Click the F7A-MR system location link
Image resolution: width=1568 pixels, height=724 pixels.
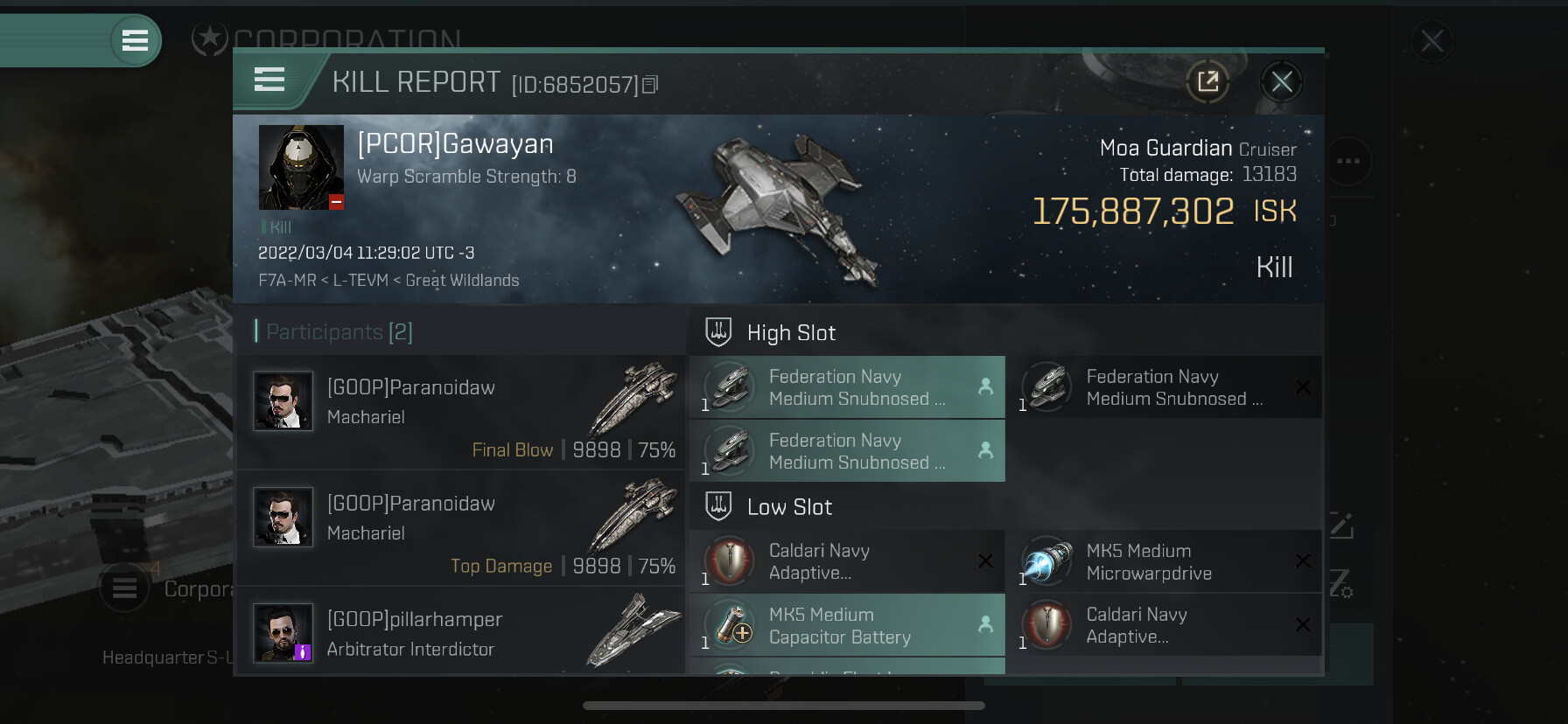coord(287,281)
